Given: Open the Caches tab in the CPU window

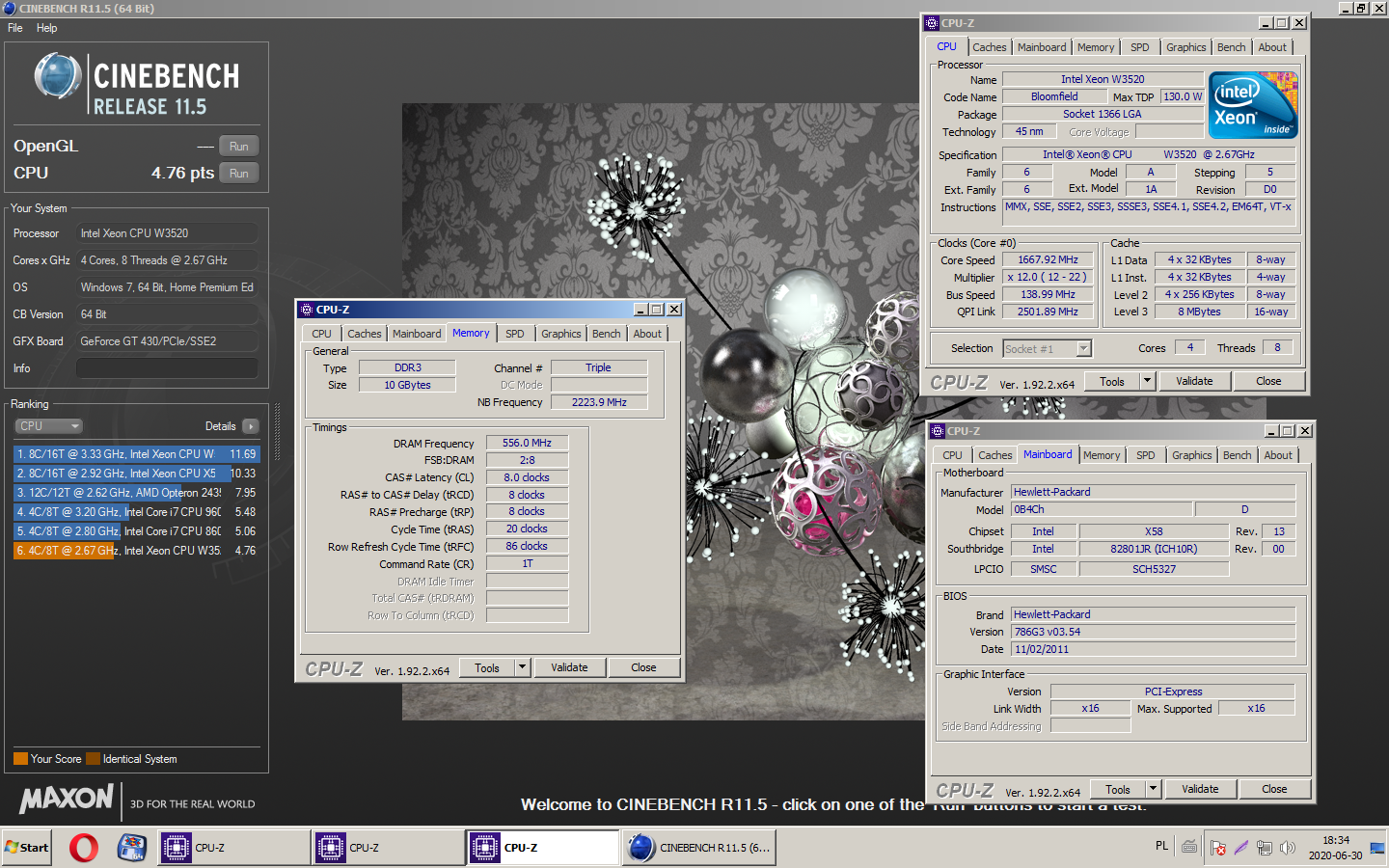Looking at the screenshot, I should [x=989, y=47].
